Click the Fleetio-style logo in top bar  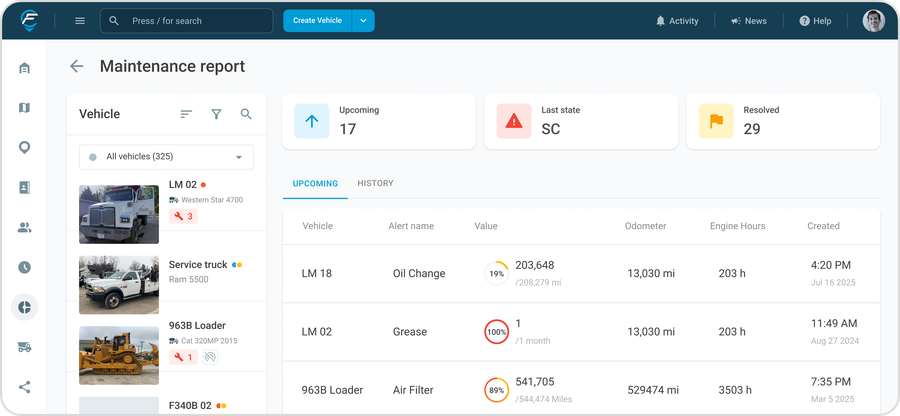pyautogui.click(x=29, y=21)
